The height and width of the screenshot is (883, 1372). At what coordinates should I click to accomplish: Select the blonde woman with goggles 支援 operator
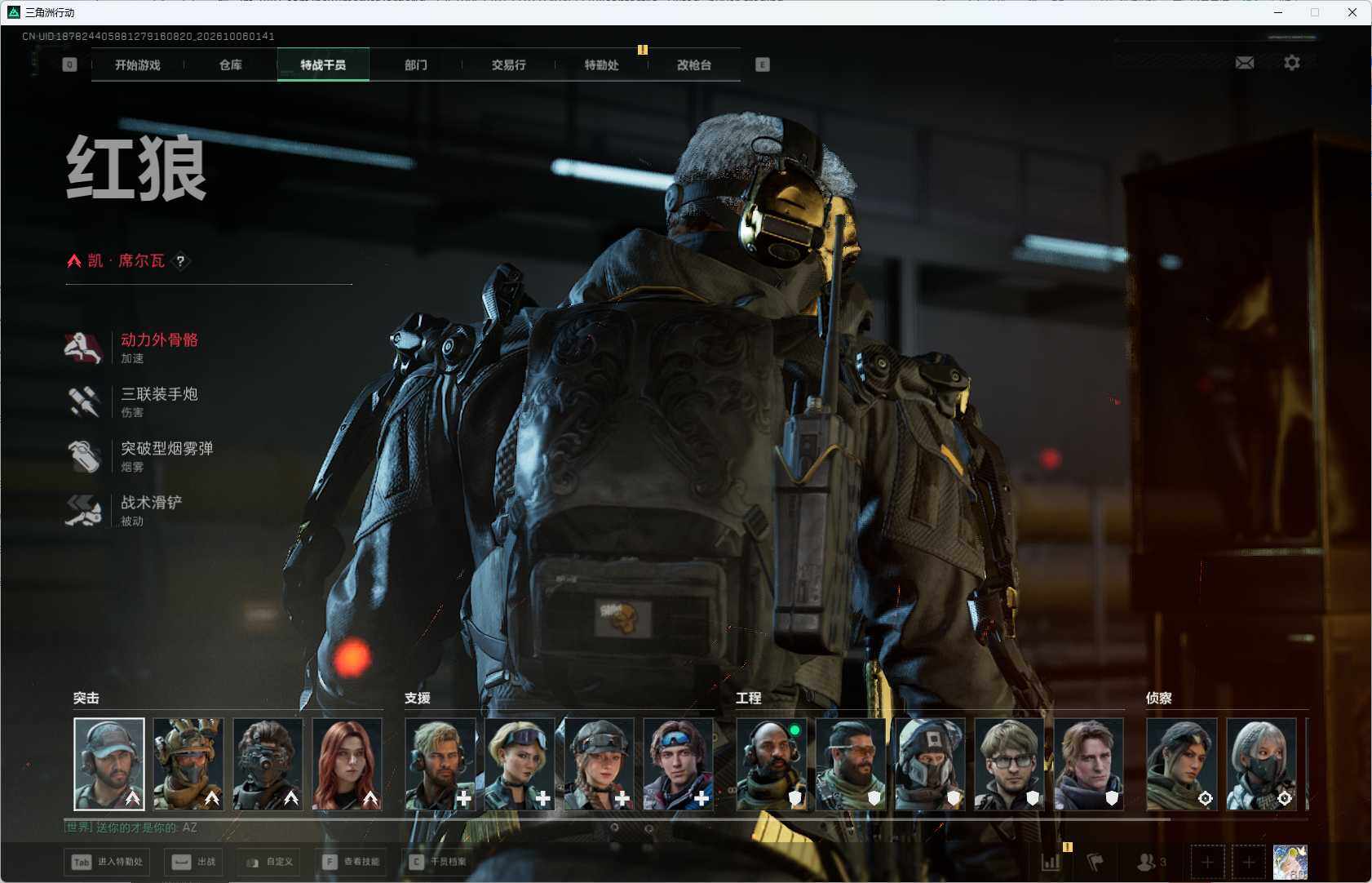click(x=520, y=764)
